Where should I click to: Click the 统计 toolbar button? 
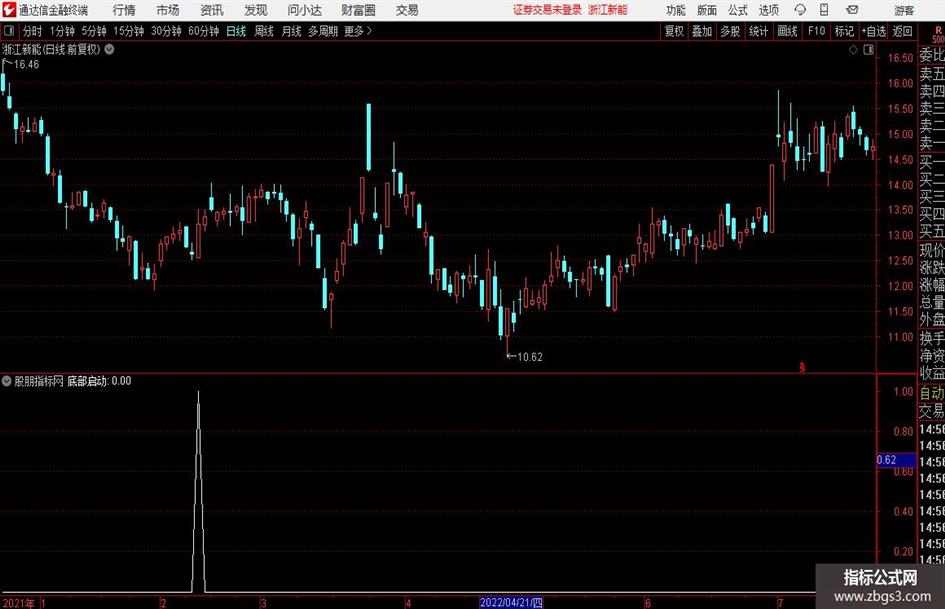tap(759, 31)
